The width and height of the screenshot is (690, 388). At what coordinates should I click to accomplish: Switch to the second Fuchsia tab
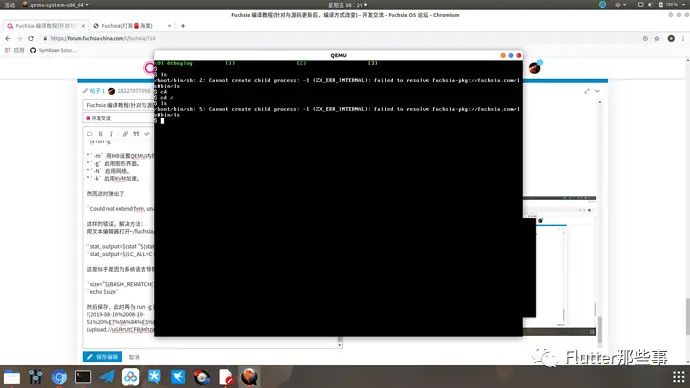(132, 26)
